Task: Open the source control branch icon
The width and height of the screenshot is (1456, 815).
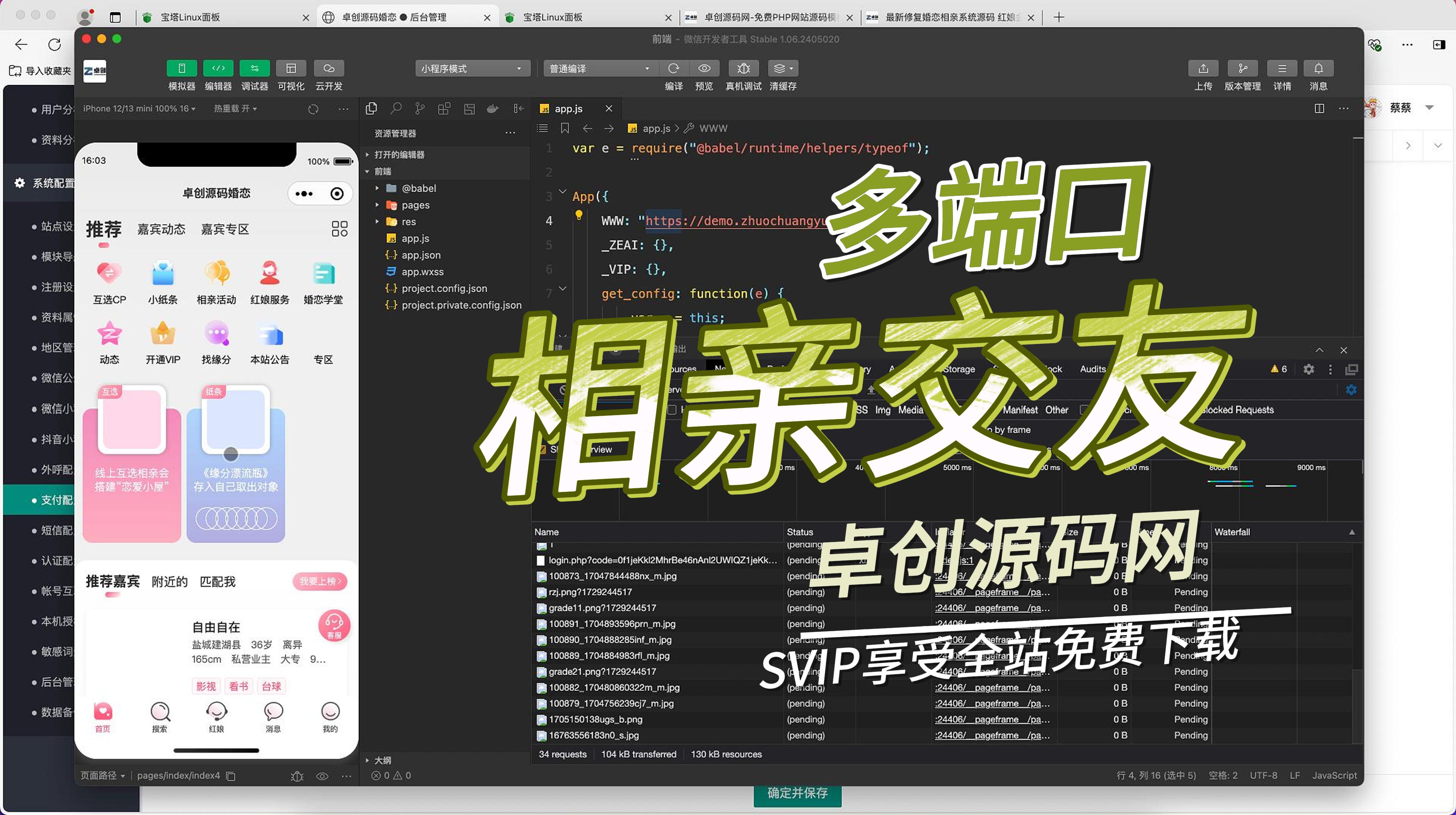Action: (420, 108)
